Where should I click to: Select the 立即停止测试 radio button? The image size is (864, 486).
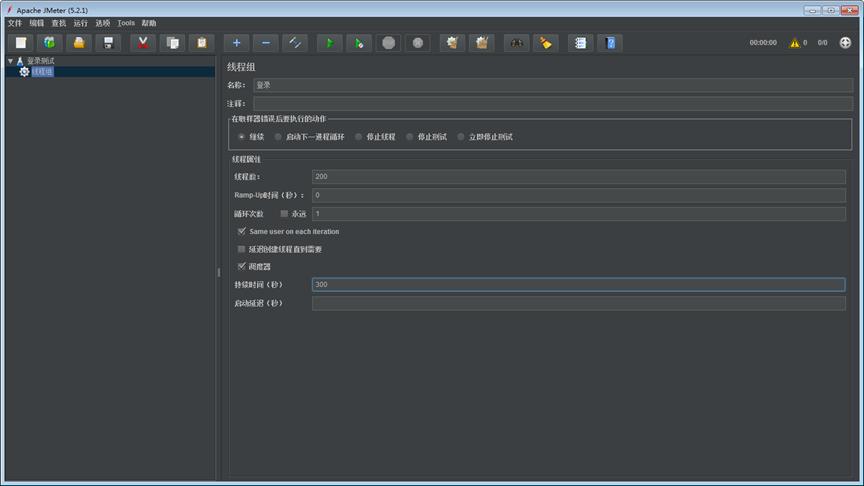point(461,137)
